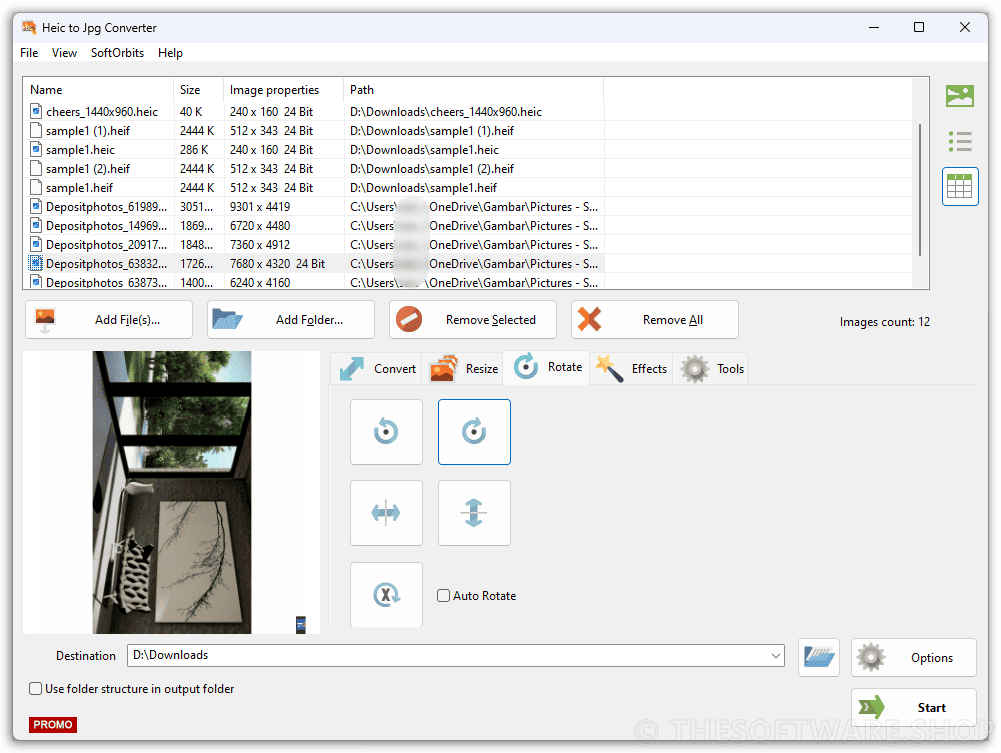Click the file icon of Depositphotos_61989

36,207
